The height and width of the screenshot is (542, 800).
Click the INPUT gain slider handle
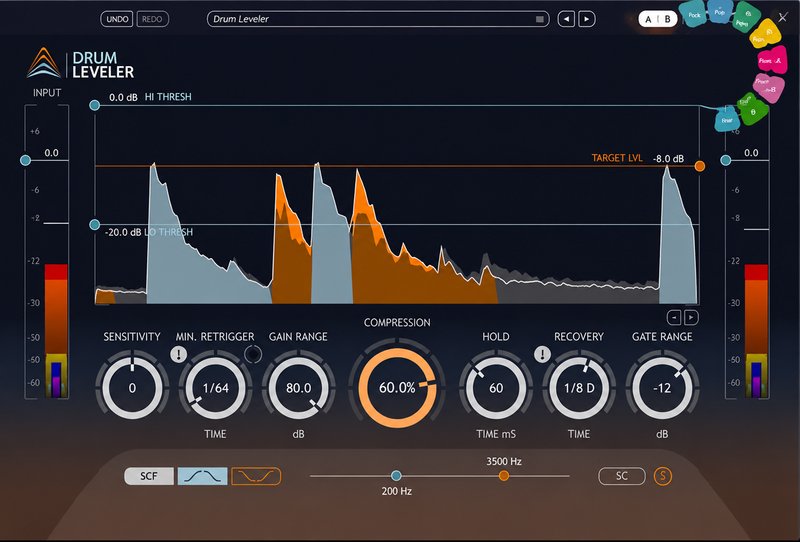point(25,160)
